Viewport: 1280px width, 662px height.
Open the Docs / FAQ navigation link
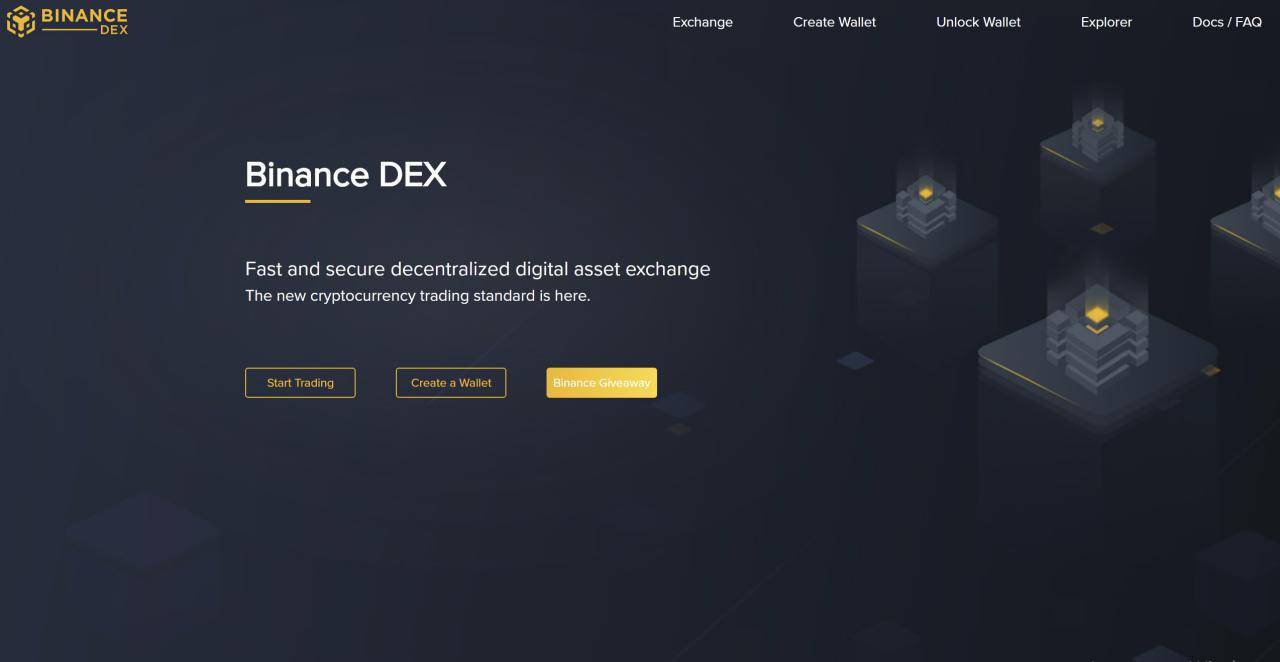pyautogui.click(x=1227, y=22)
